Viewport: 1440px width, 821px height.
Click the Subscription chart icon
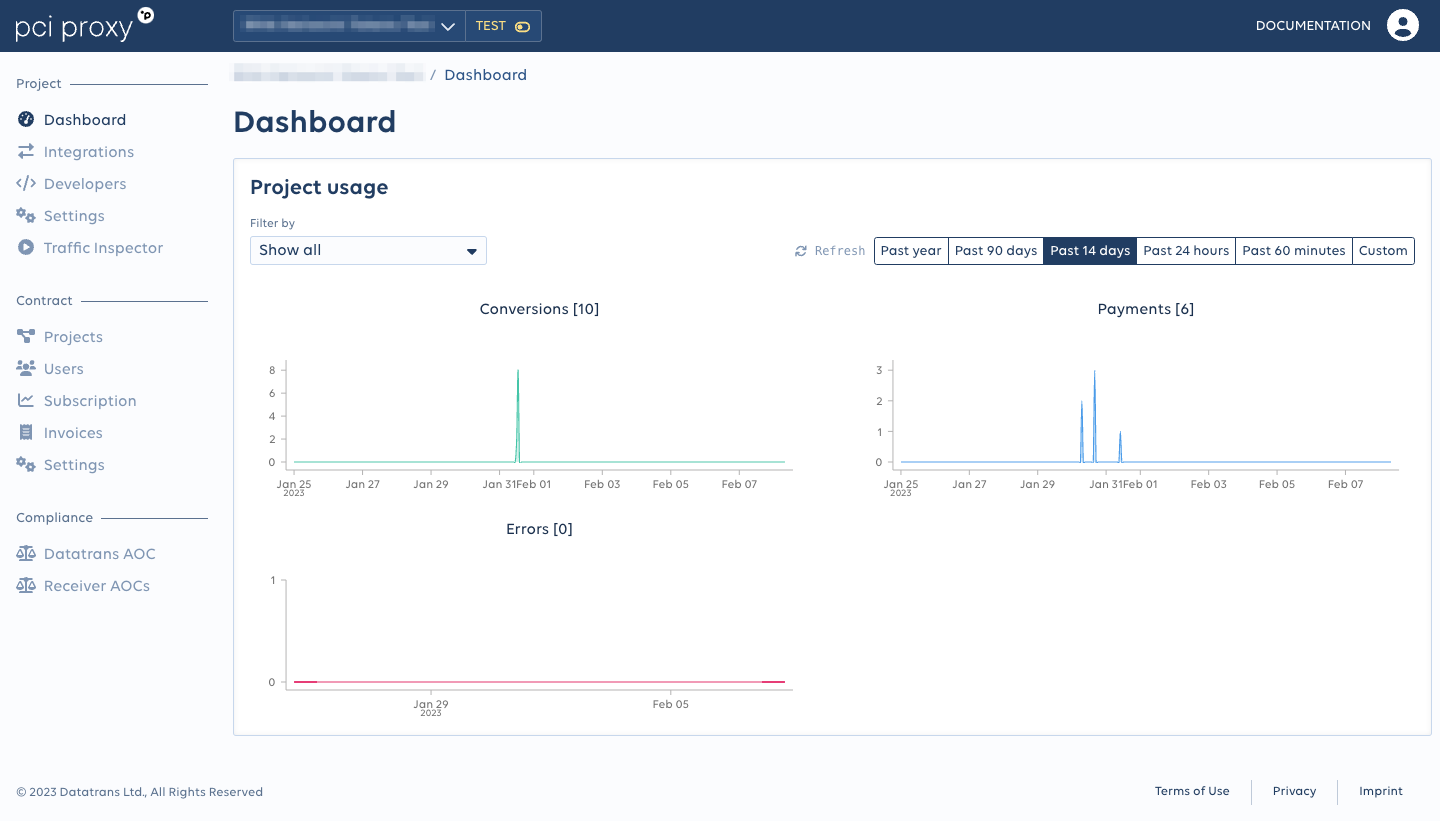point(26,401)
